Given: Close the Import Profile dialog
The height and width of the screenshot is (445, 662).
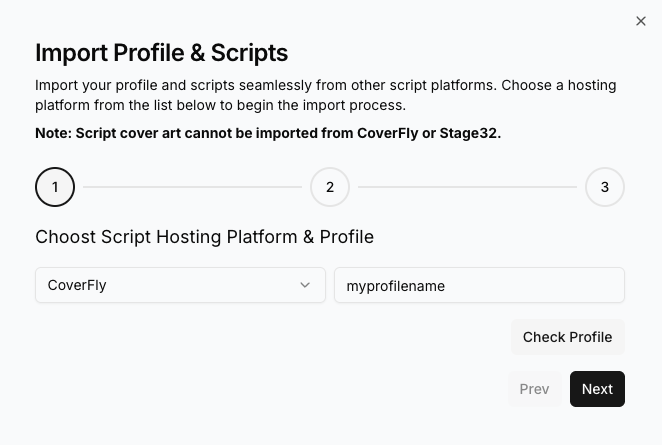Looking at the screenshot, I should [x=641, y=21].
